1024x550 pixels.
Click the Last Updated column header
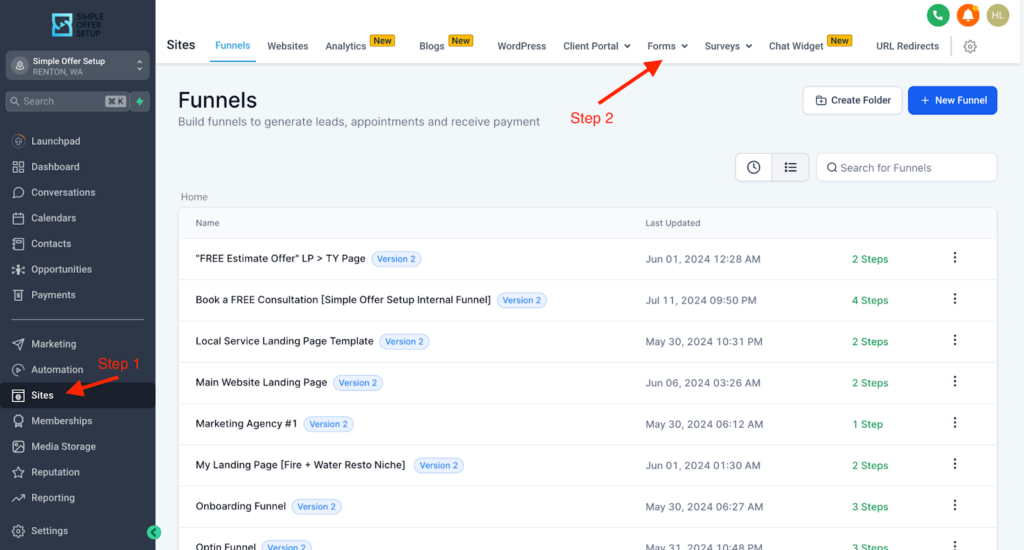pyautogui.click(x=673, y=223)
